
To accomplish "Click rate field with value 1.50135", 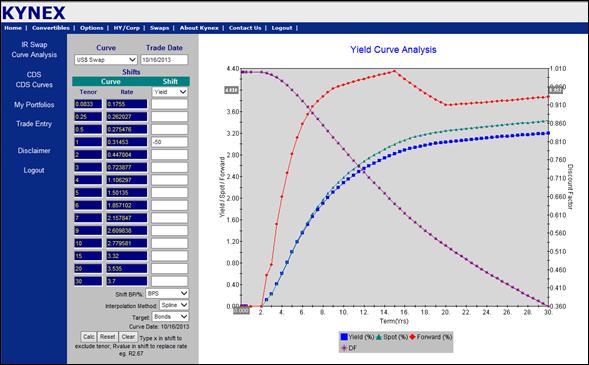I will click(x=127, y=193).
